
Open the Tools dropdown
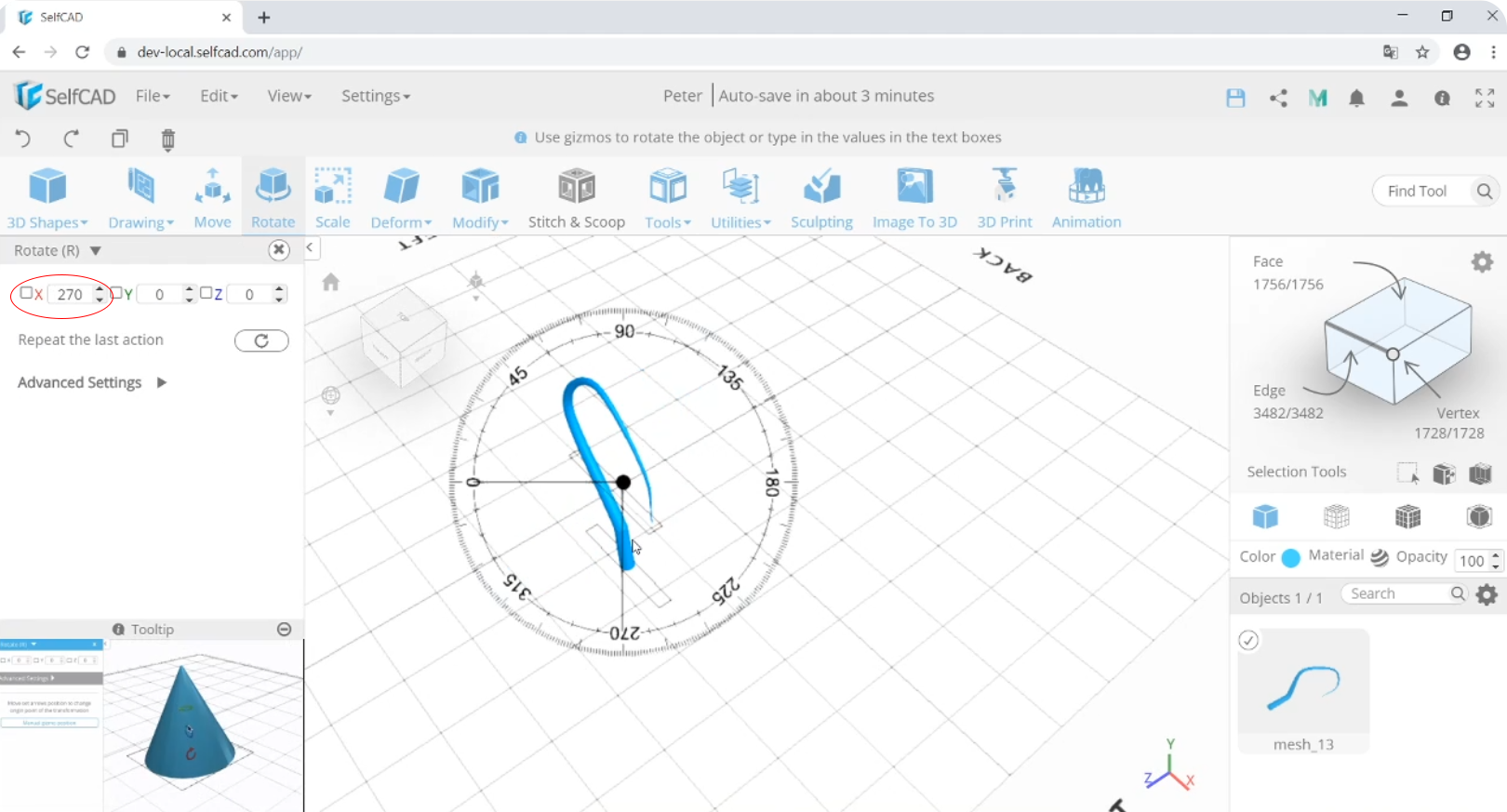[668, 197]
